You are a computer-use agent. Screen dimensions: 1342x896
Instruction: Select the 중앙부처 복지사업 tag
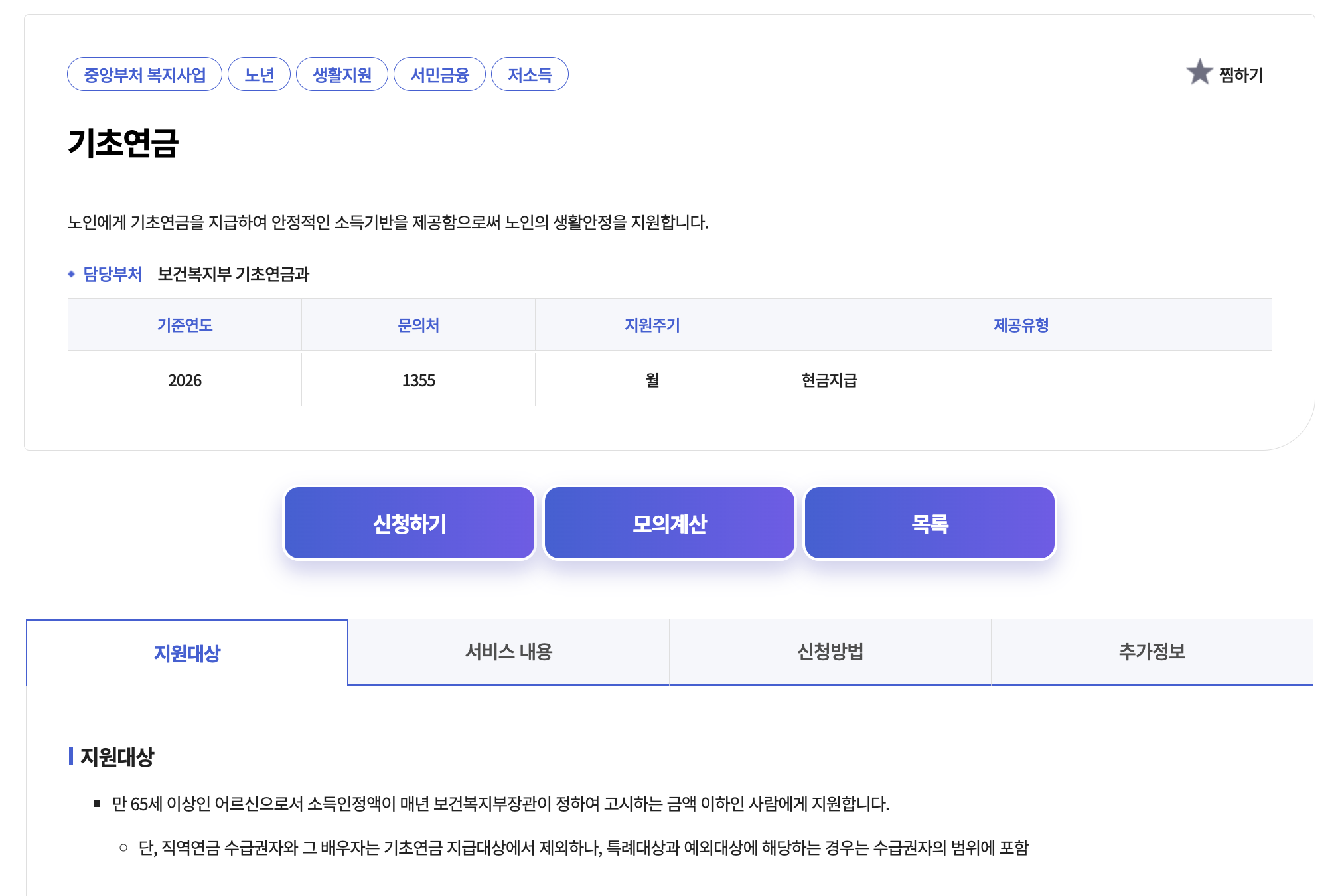click(x=145, y=74)
